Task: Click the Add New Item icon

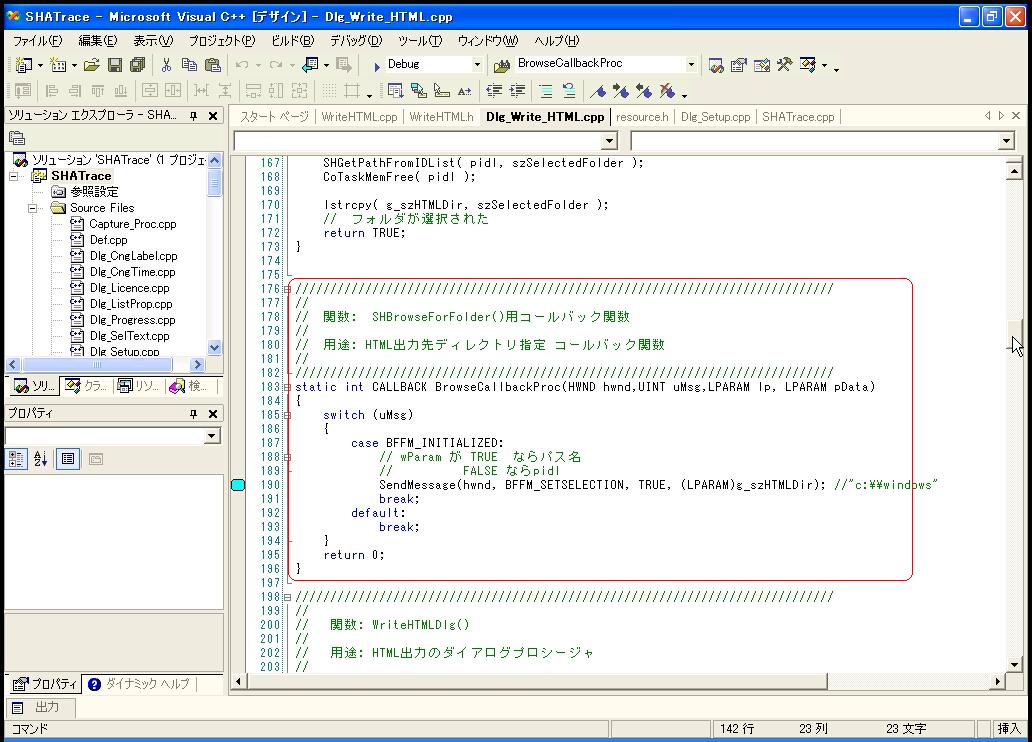Action: (x=59, y=65)
